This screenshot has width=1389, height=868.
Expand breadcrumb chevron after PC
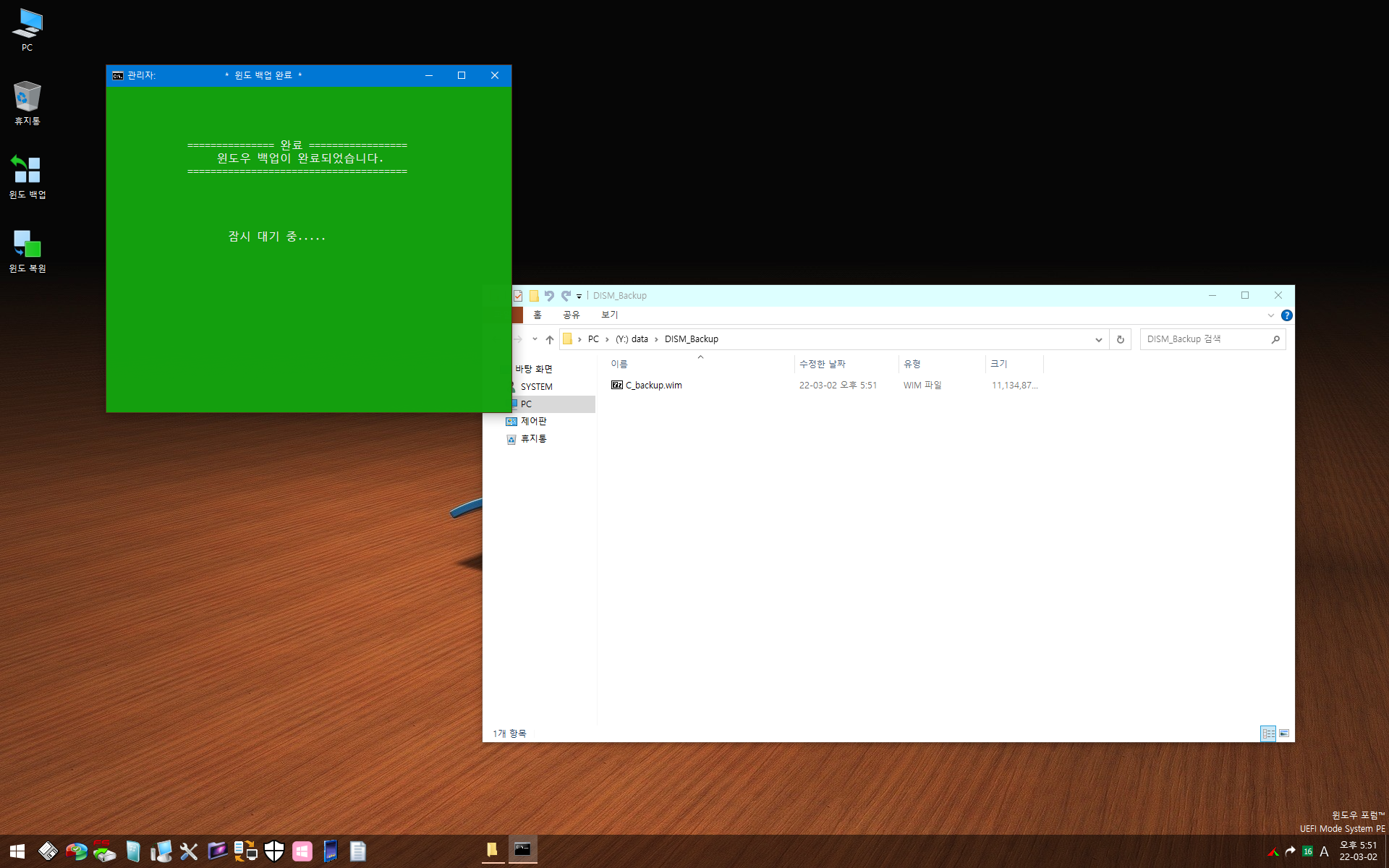[607, 339]
